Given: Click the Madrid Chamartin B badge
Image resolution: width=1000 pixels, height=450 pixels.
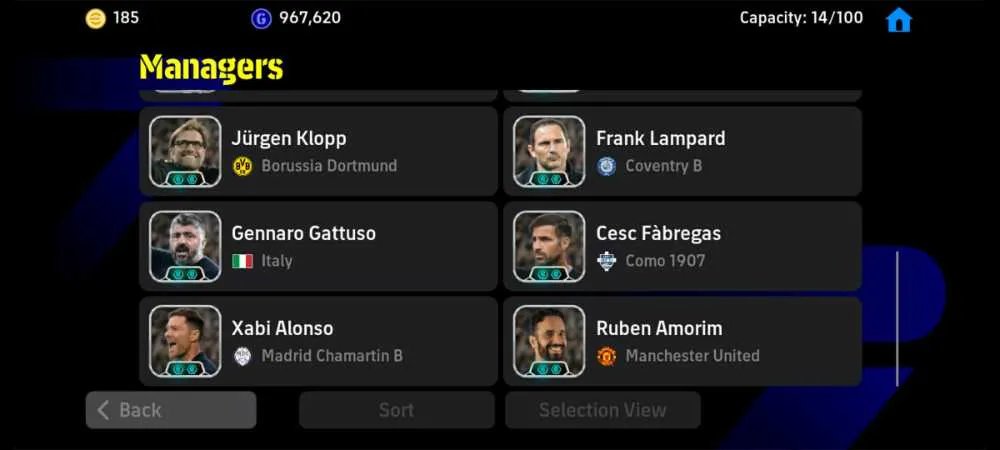Looking at the screenshot, I should (242, 356).
